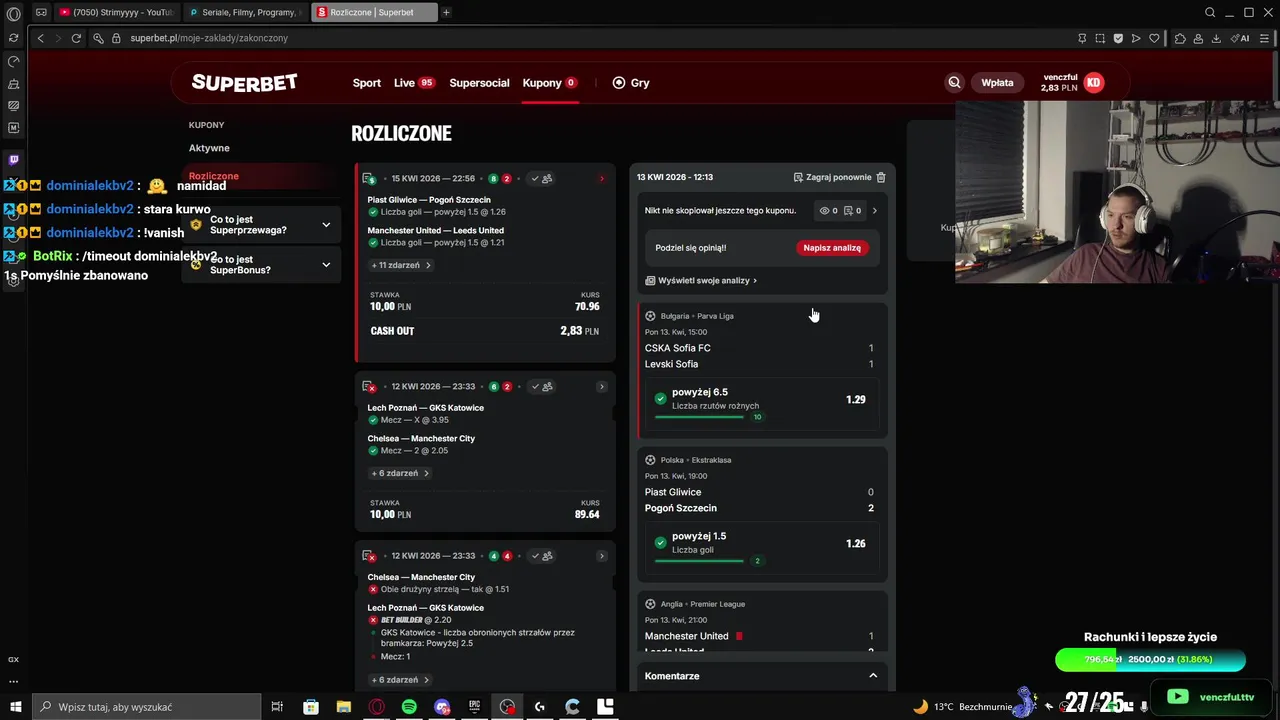Open Epic Games launcher in taskbar
Viewport: 1280px width, 720px height.
(474, 707)
